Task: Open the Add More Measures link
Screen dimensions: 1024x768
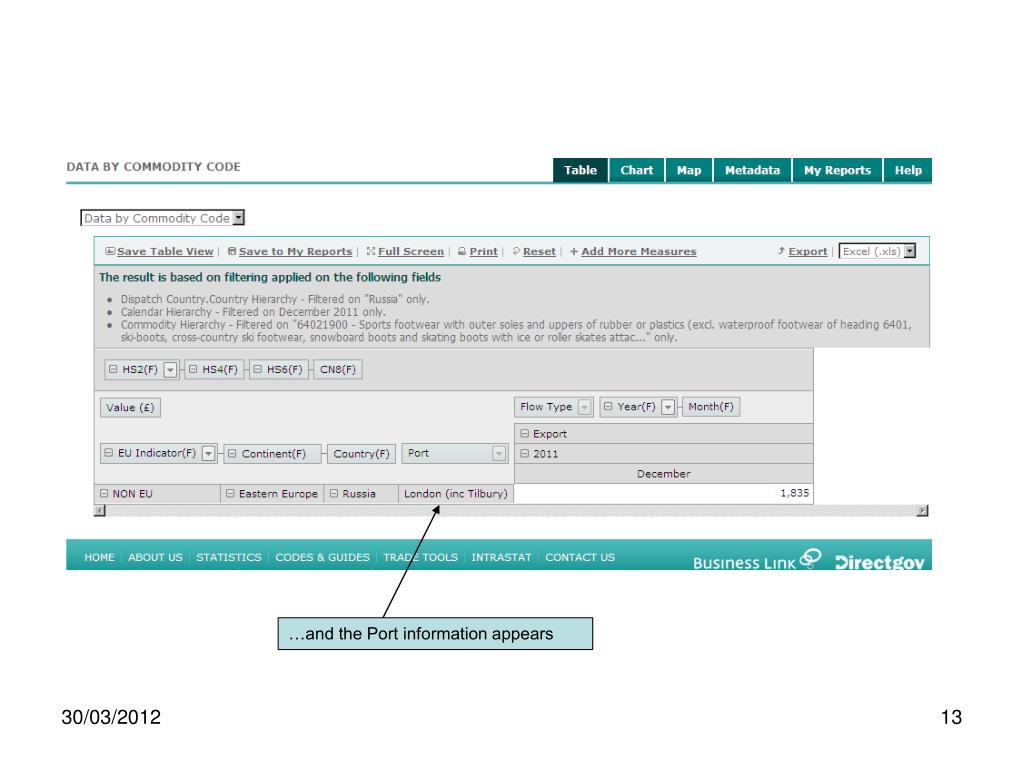Action: tap(639, 251)
